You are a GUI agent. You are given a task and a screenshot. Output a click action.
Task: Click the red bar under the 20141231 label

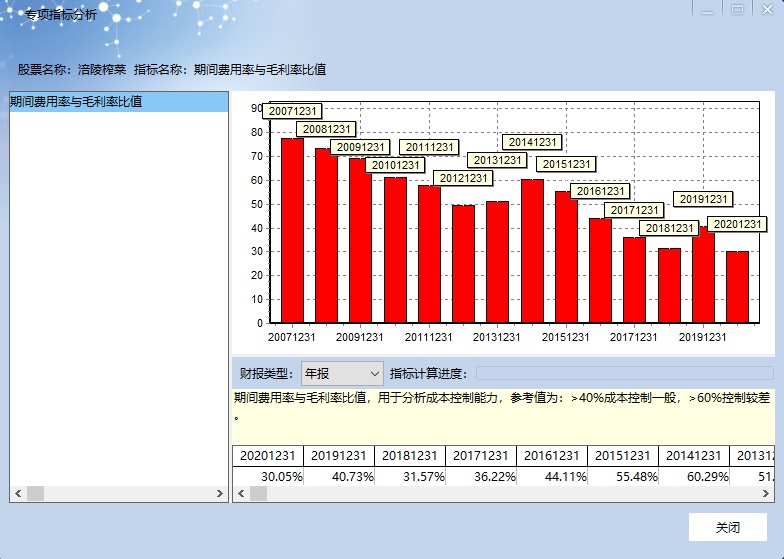[532, 251]
